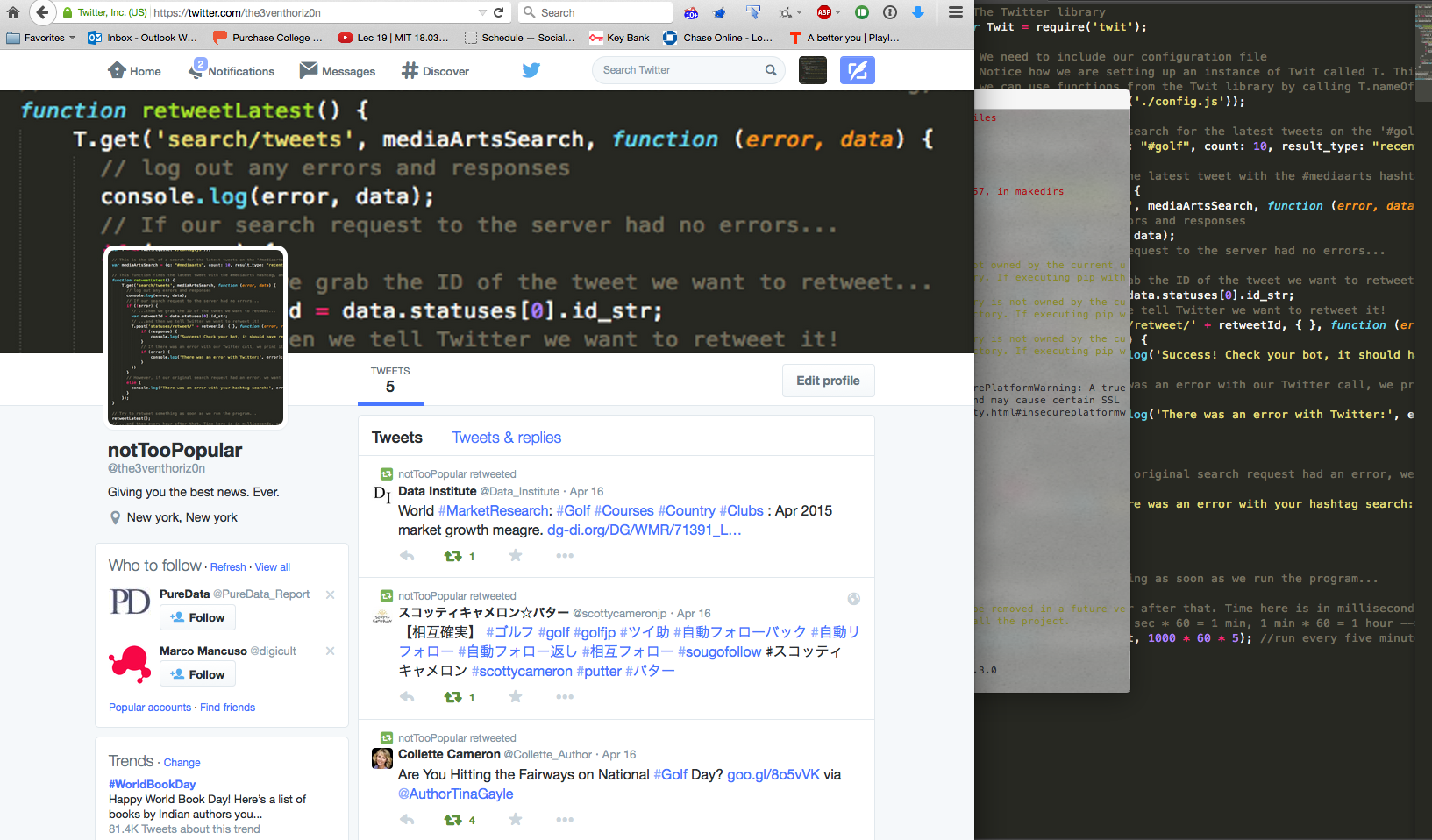Follow the PureData account

[197, 617]
